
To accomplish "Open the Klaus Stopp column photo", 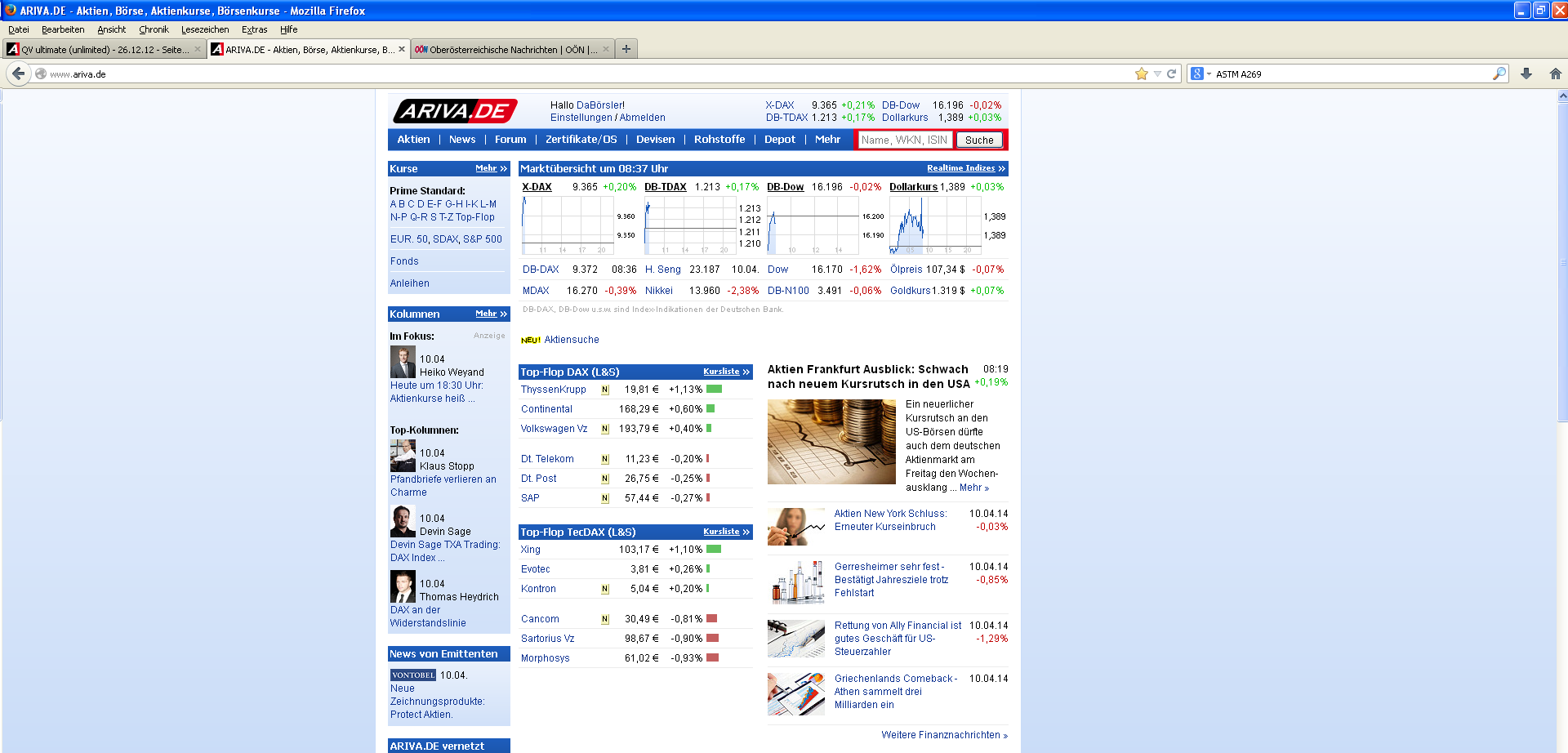I will tap(403, 456).
